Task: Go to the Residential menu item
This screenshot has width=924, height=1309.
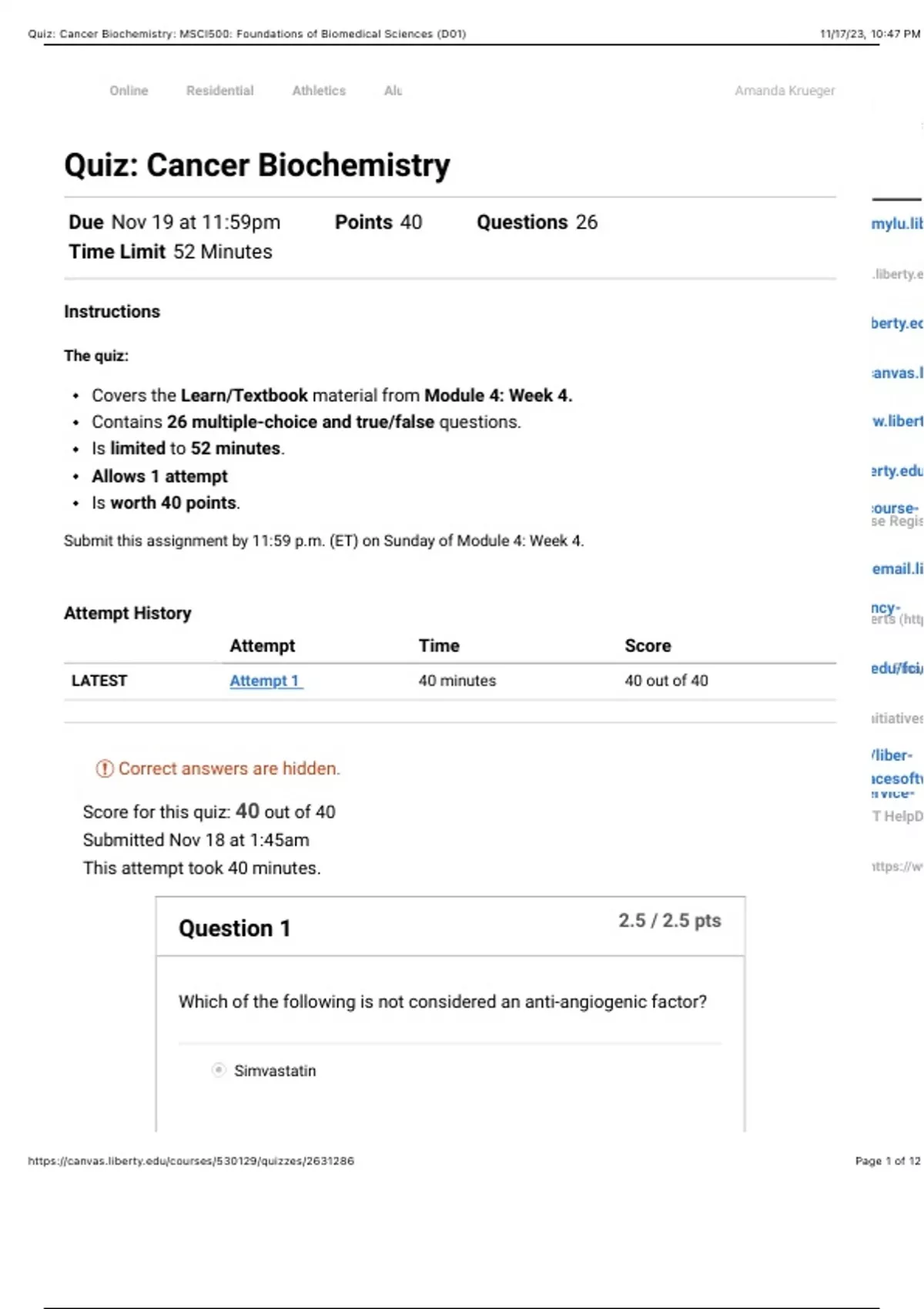Action: (219, 91)
